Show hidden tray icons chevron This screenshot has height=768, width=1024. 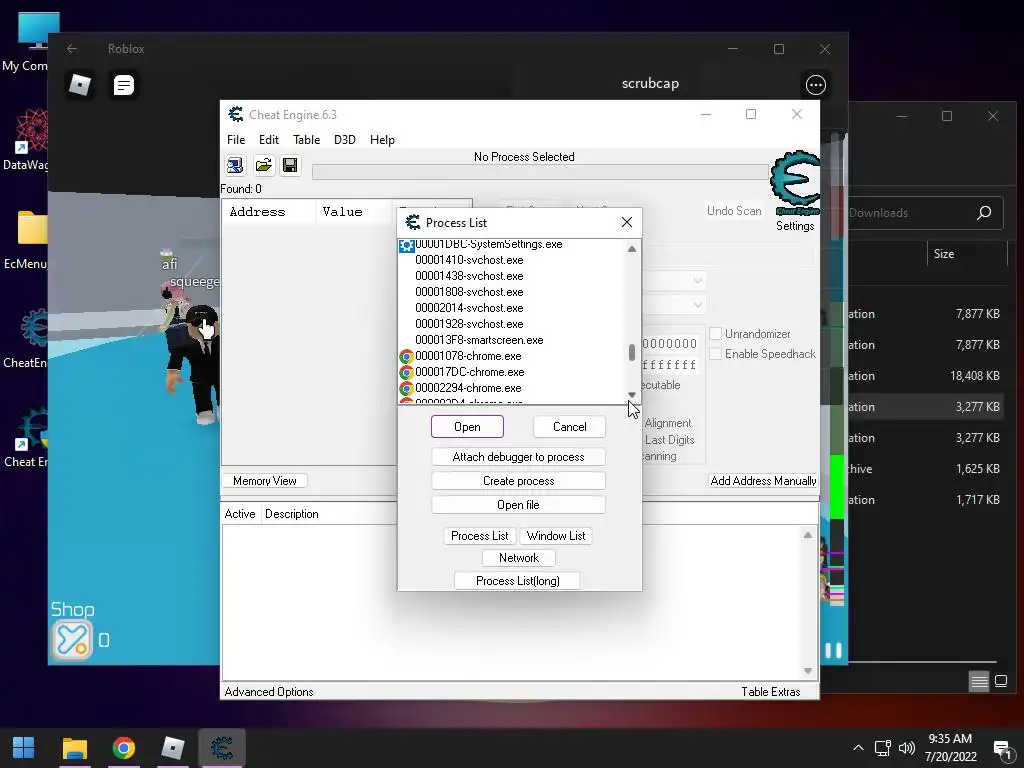(x=858, y=748)
